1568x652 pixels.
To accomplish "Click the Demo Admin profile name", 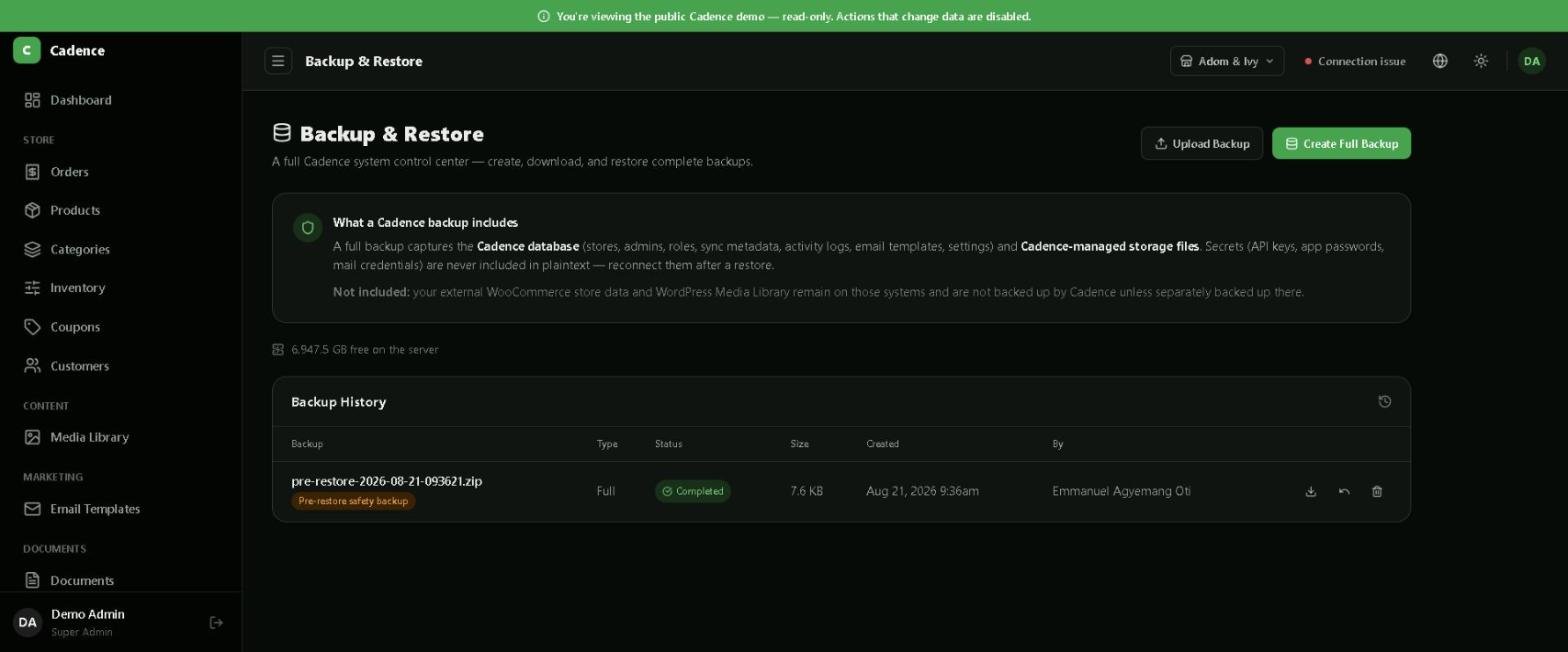I will pyautogui.click(x=88, y=614).
